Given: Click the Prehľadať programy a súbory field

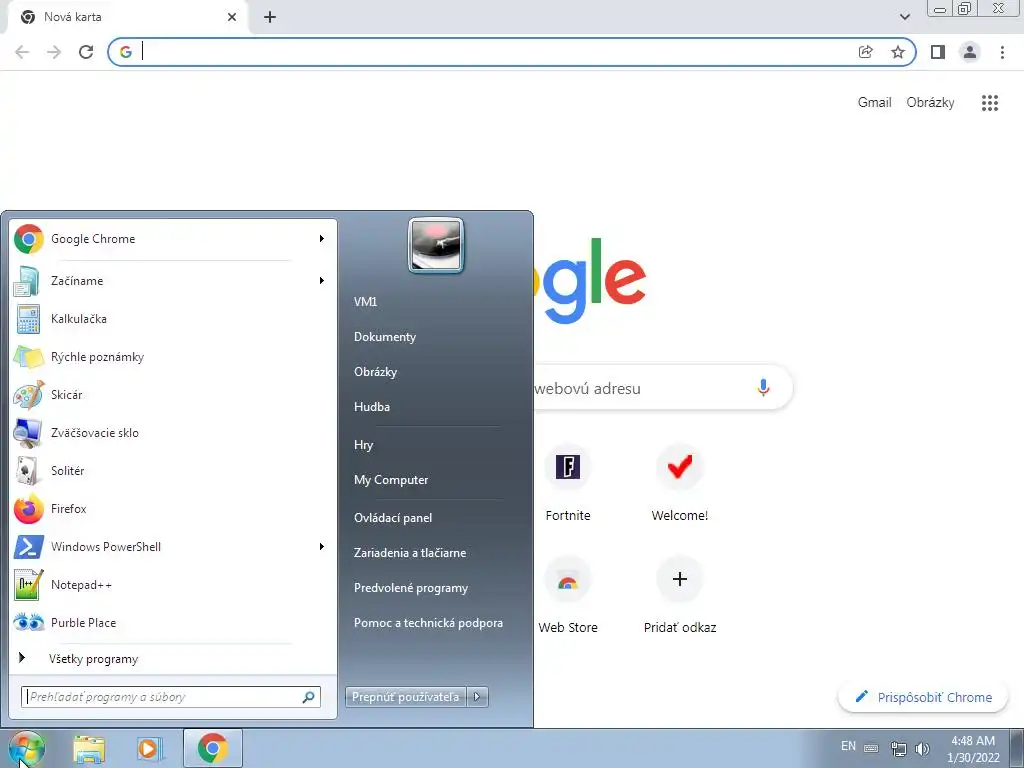Looking at the screenshot, I should tap(171, 697).
